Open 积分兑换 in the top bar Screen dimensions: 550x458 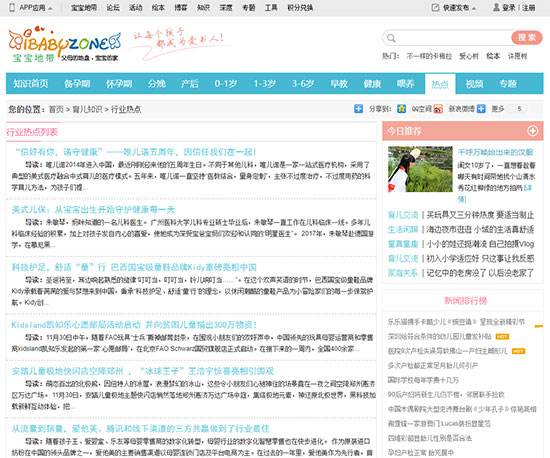tap(300, 8)
